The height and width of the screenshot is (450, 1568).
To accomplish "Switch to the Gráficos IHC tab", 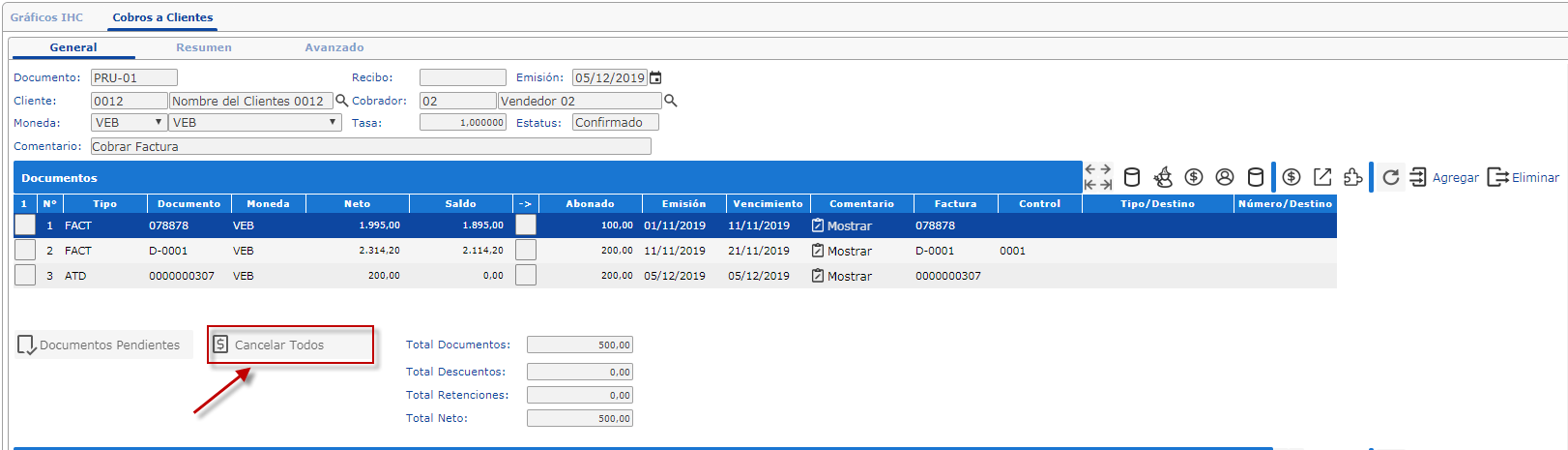I will coord(46,17).
